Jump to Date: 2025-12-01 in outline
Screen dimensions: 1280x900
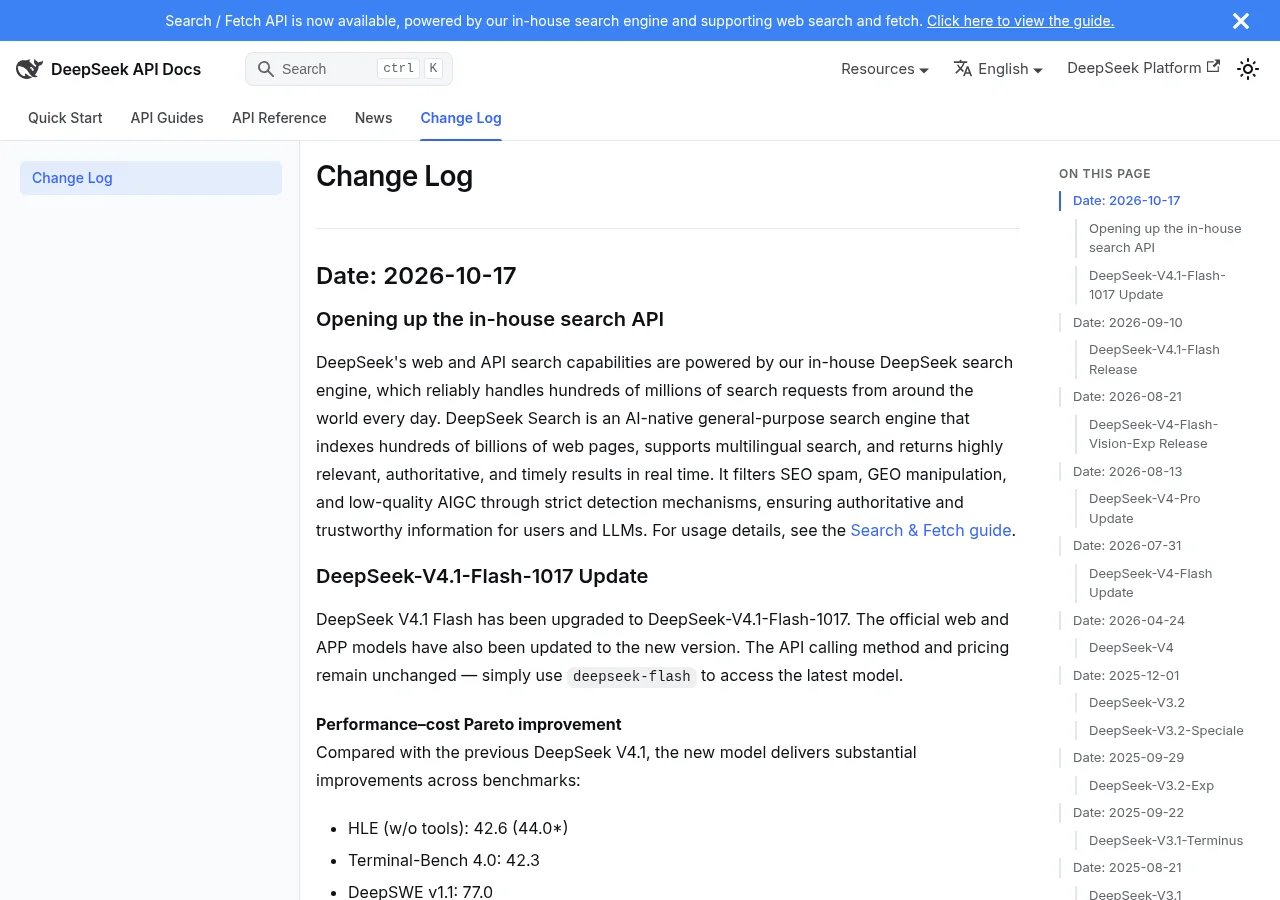[1126, 675]
